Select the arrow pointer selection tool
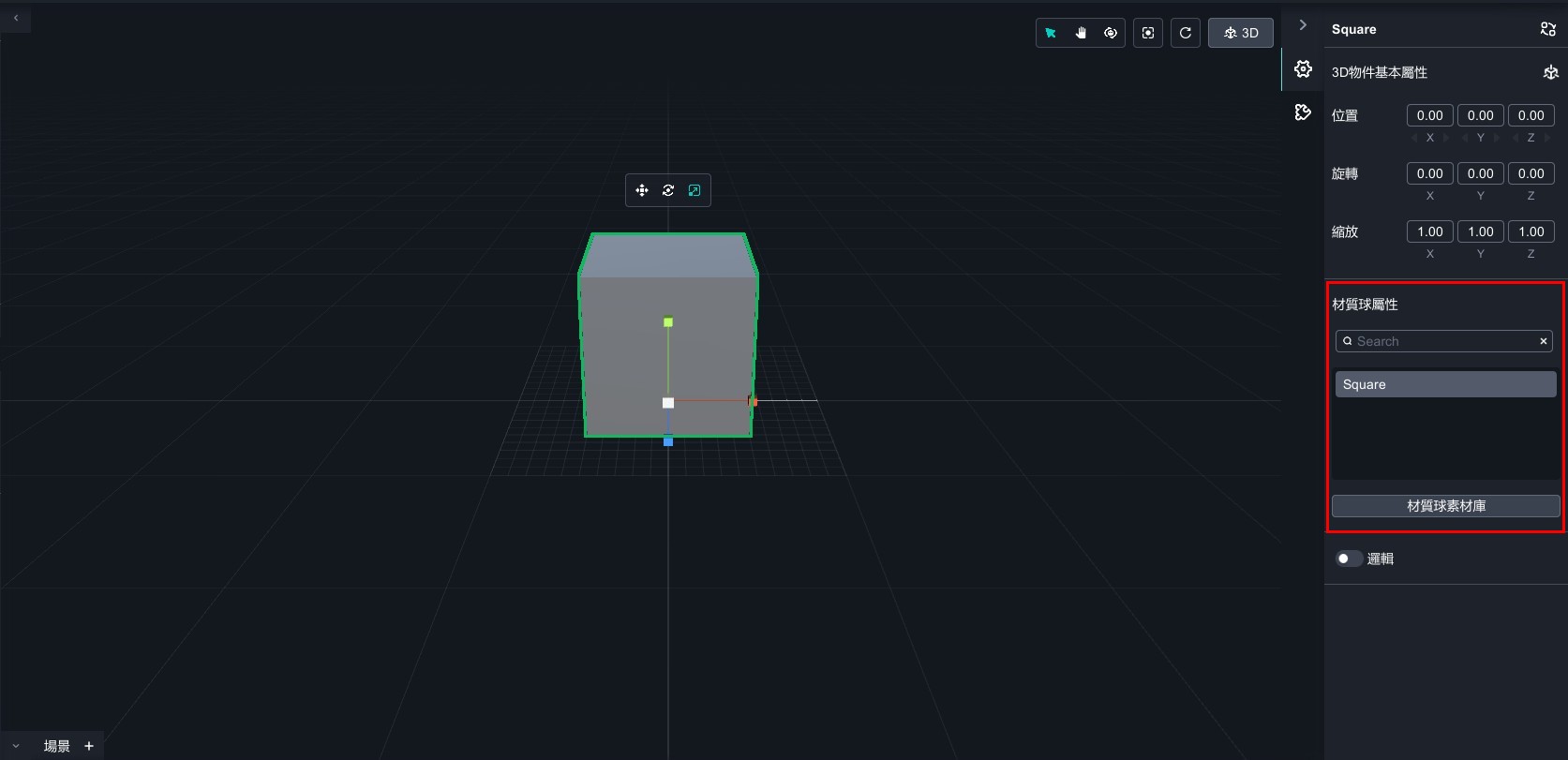This screenshot has height=760, width=1568. tap(1051, 33)
